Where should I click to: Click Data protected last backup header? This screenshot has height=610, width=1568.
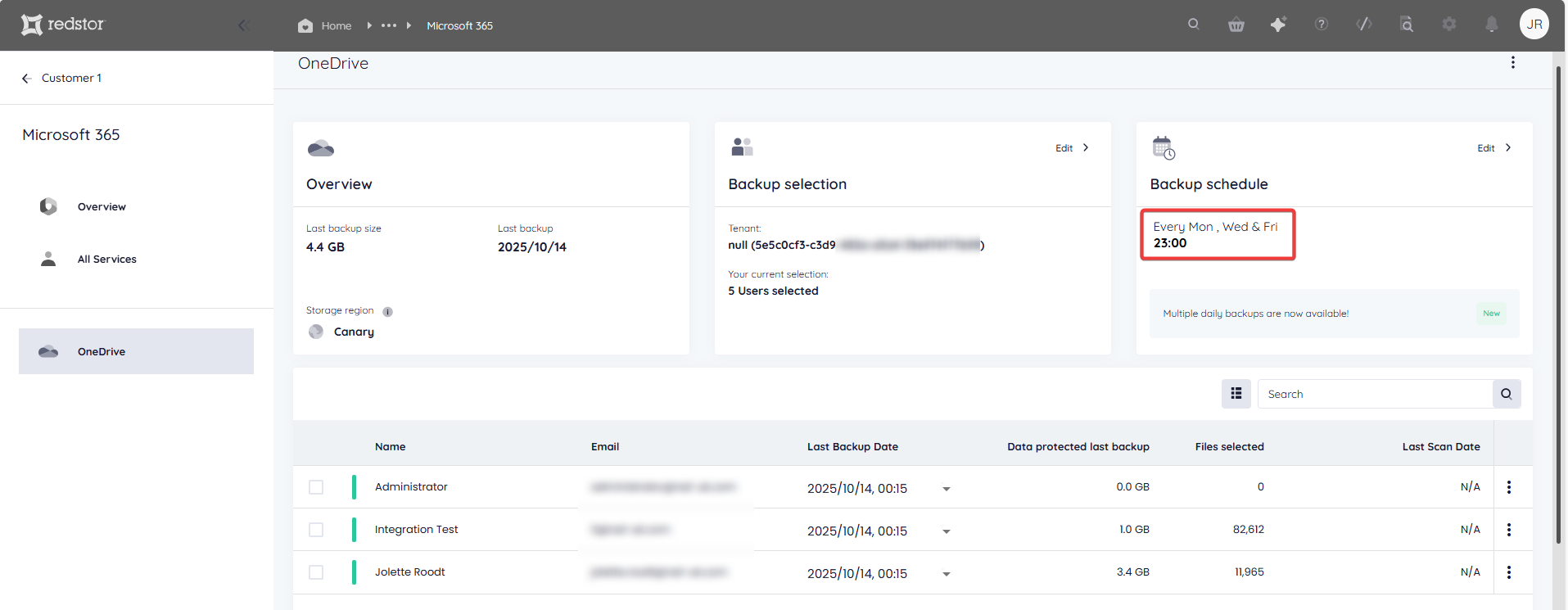tap(1078, 446)
